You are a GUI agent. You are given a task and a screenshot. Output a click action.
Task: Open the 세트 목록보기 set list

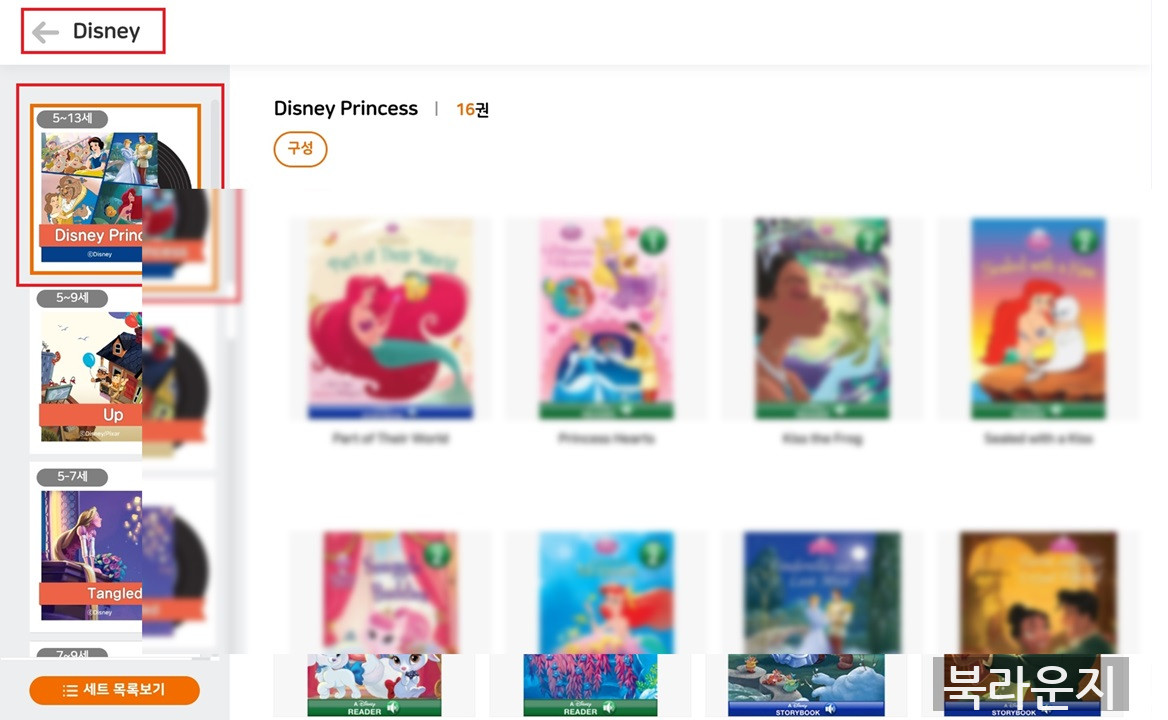tap(114, 690)
